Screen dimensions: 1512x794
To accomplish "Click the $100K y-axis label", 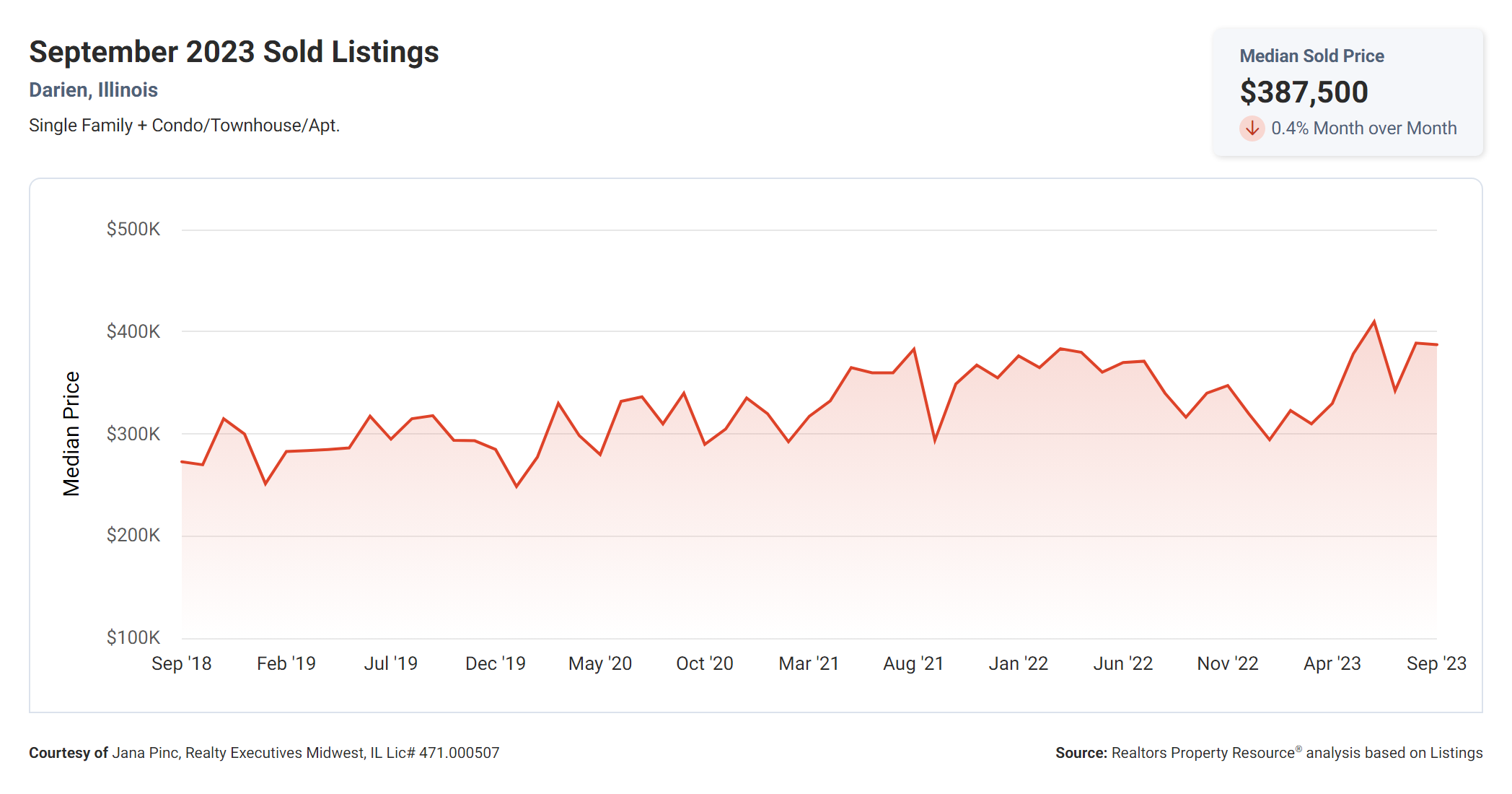I will tap(133, 638).
